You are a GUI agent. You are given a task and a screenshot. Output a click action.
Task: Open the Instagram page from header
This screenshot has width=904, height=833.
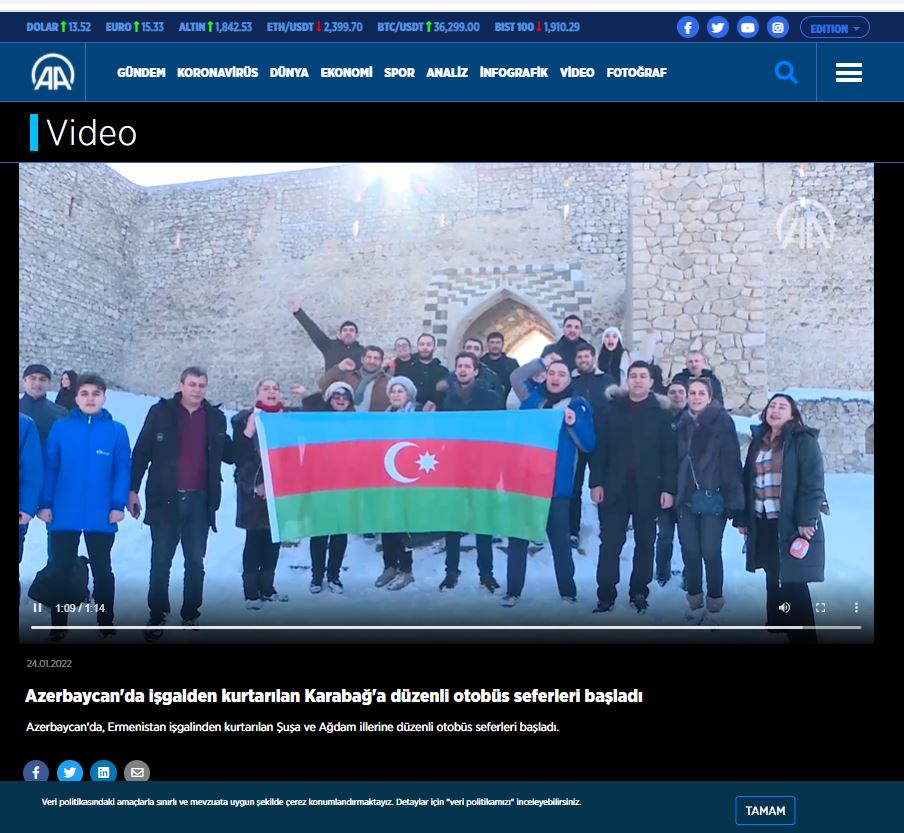point(778,28)
